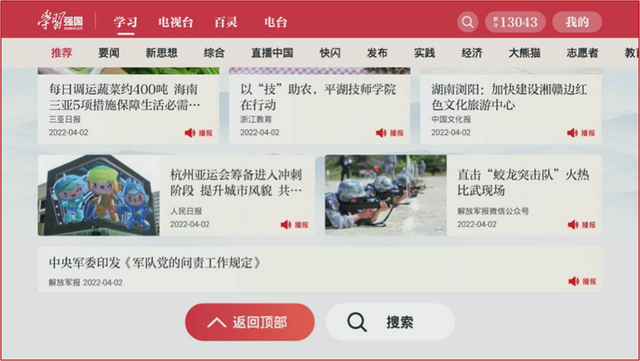This screenshot has width=640, height=361.
Task: Select the 要闻 category
Action: tap(109, 53)
